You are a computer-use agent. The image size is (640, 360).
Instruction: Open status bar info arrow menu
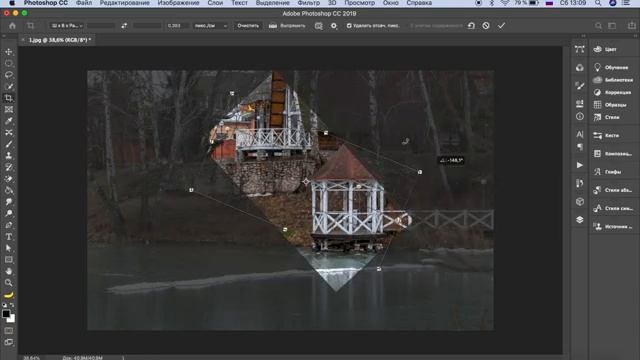coord(123,358)
